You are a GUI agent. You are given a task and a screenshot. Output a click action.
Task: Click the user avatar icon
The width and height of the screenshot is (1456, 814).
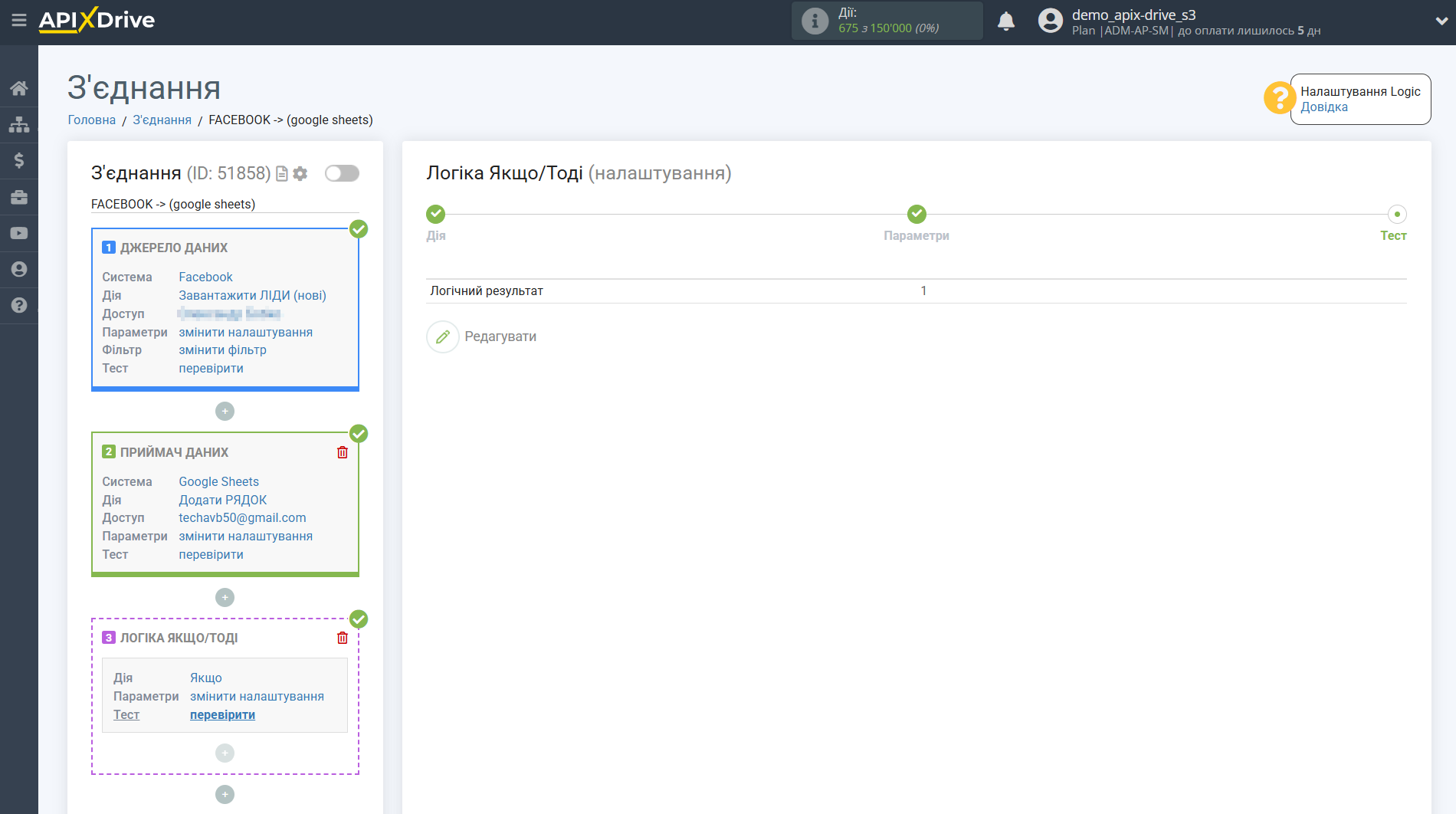point(1051,21)
